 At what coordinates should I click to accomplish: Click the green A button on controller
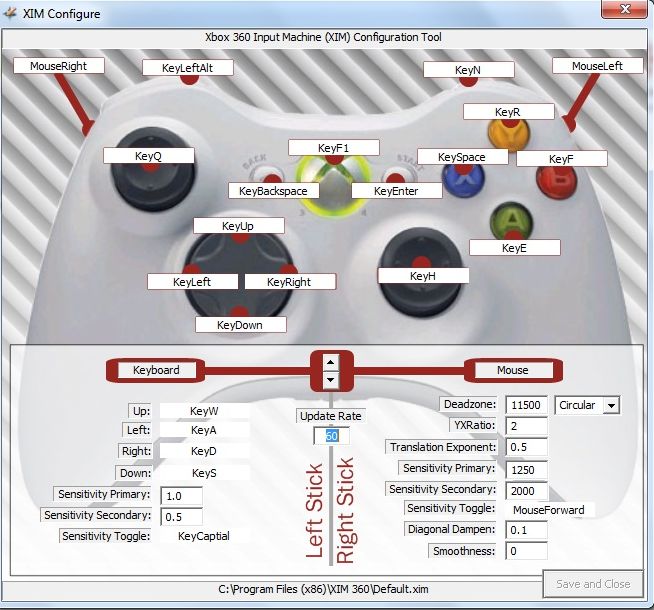pyautogui.click(x=511, y=221)
